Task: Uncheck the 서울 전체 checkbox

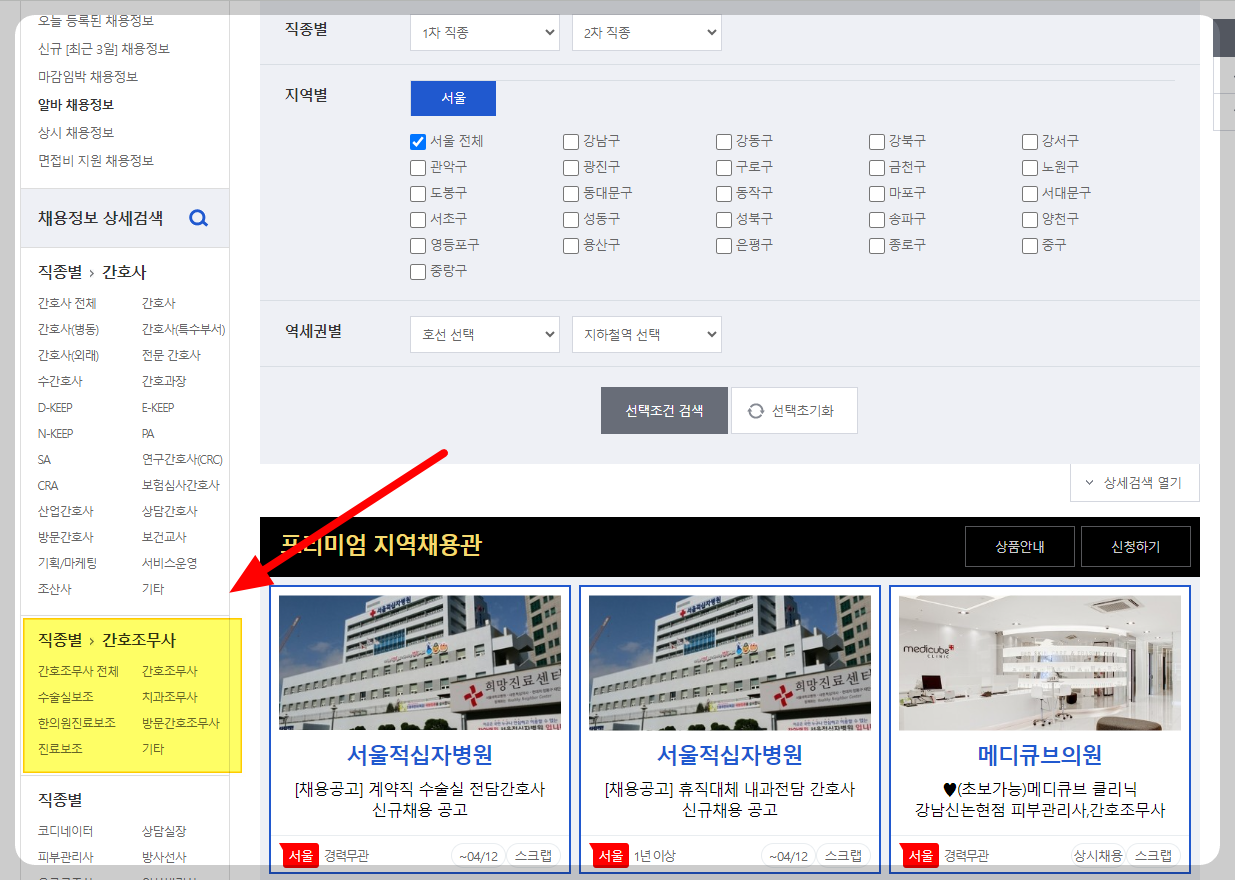Action: pos(418,141)
